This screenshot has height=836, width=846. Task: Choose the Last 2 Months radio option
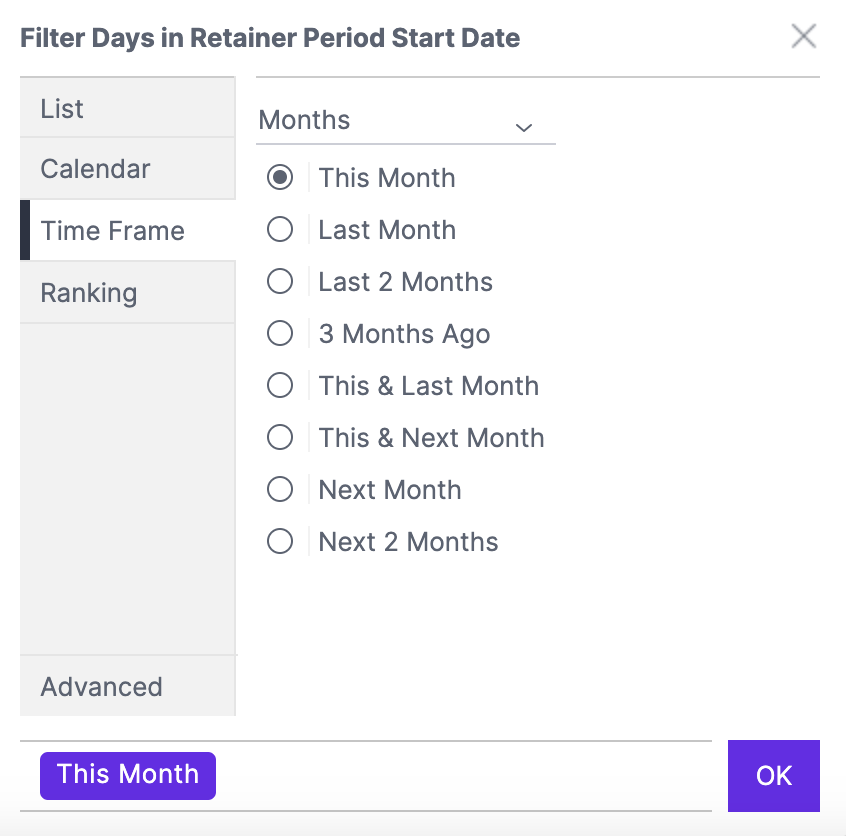(x=280, y=281)
